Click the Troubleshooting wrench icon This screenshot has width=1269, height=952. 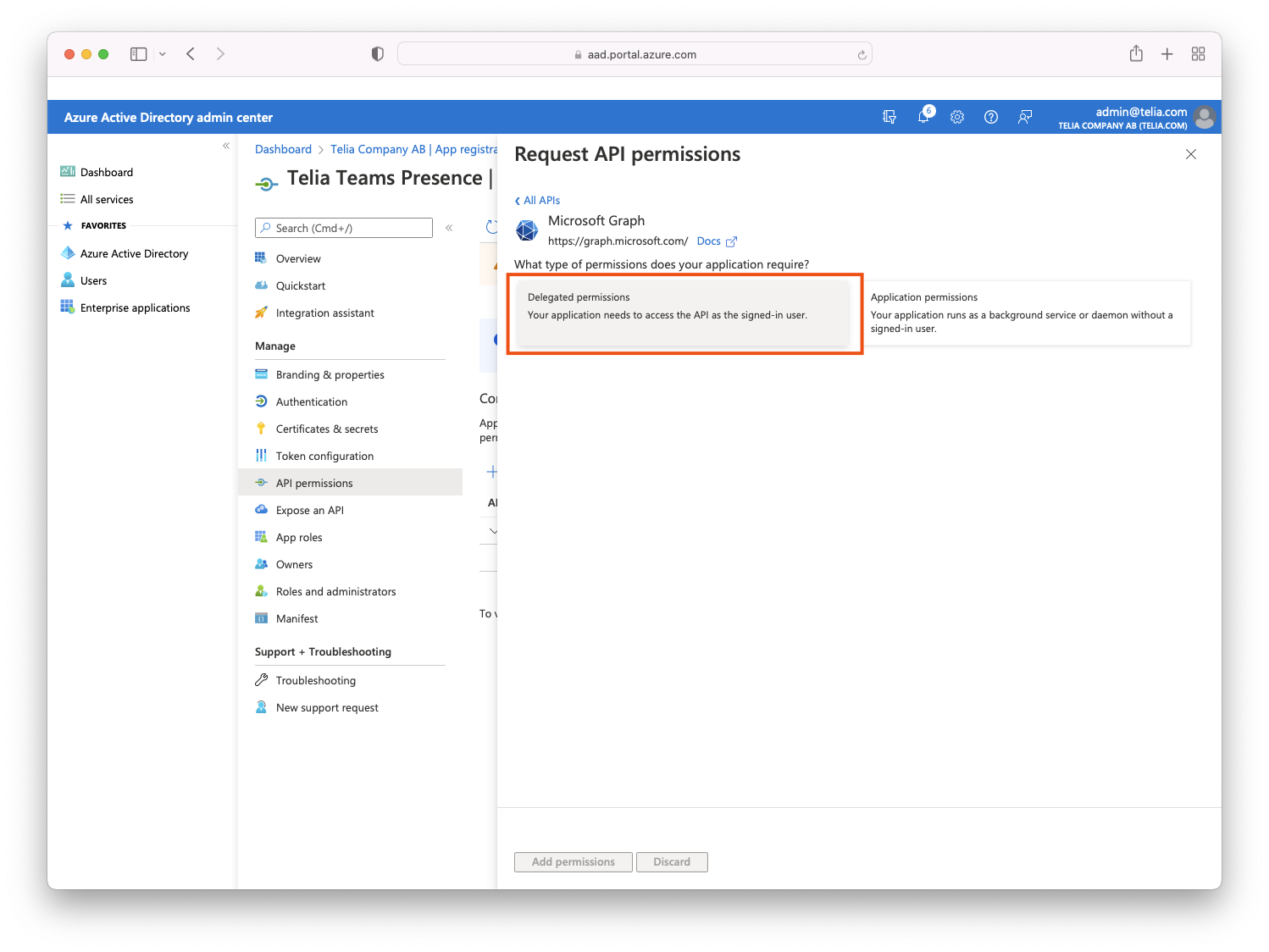261,680
